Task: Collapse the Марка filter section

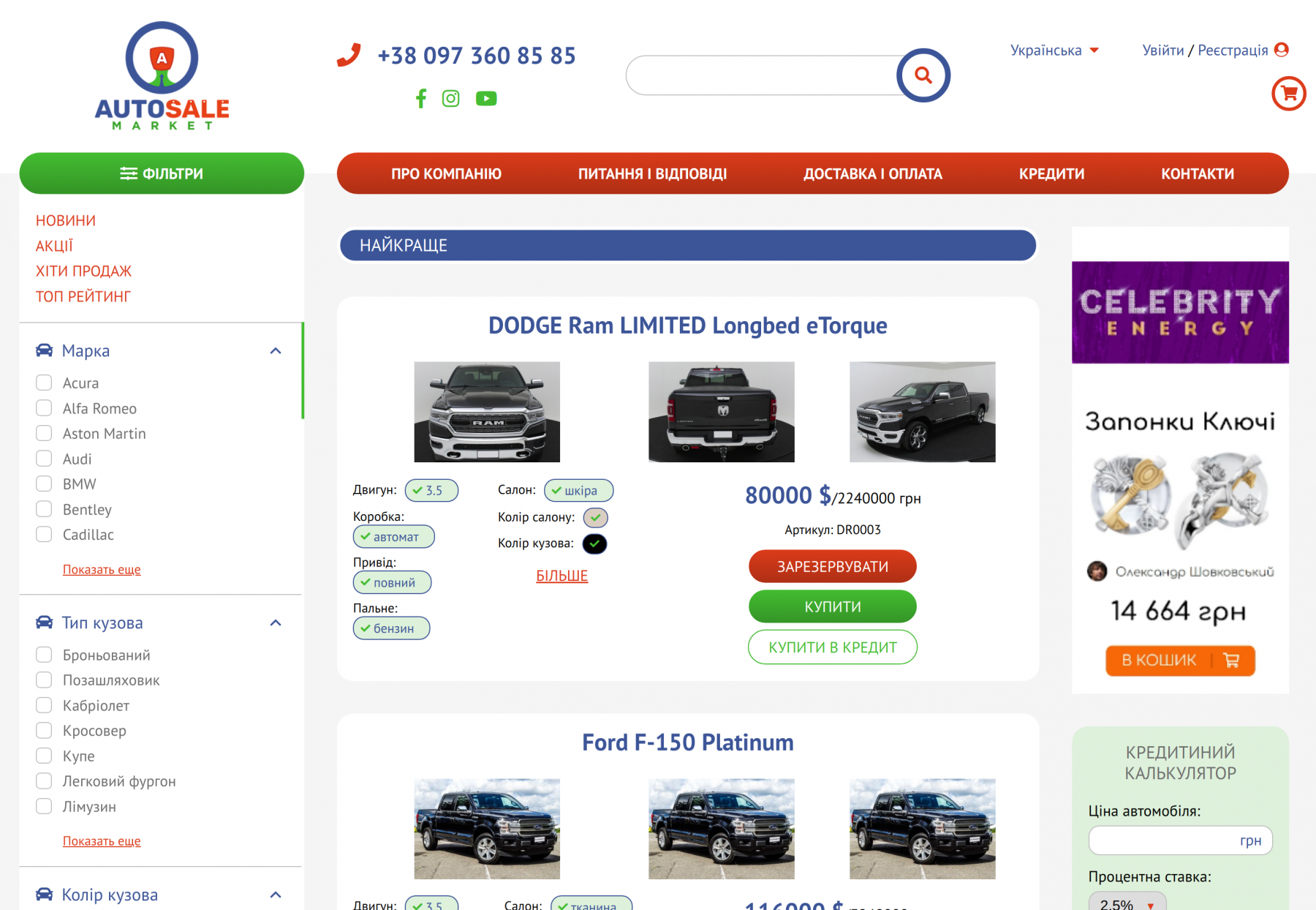Action: tap(276, 351)
